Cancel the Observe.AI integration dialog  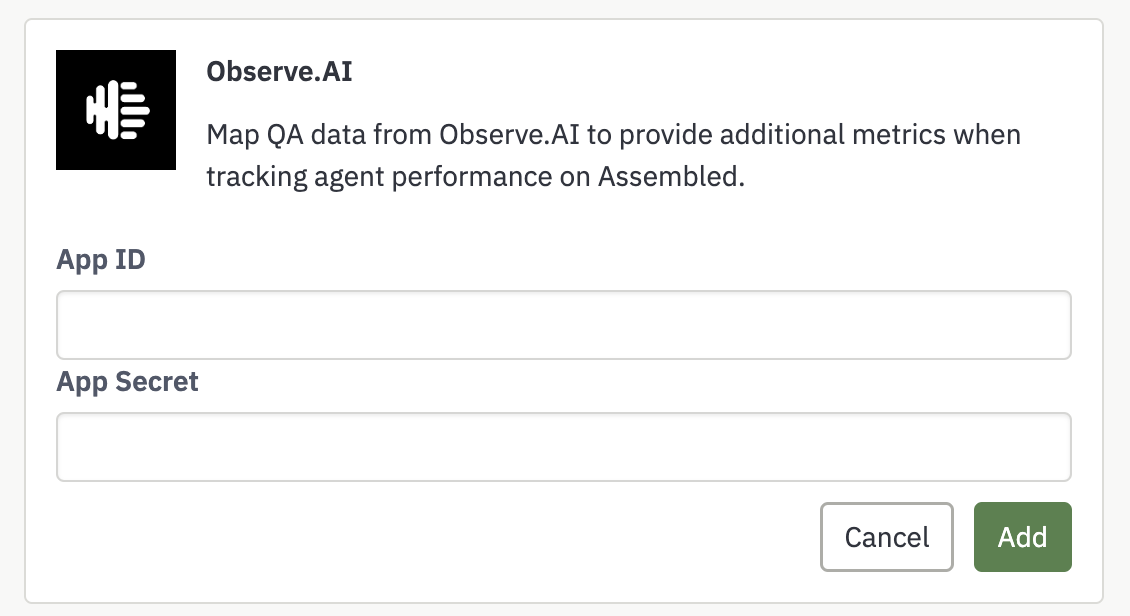tap(886, 537)
